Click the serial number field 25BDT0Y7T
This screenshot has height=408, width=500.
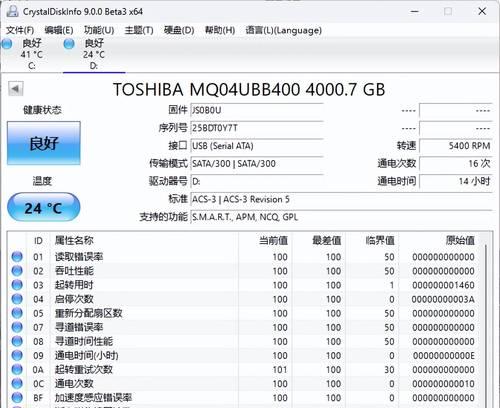(x=257, y=128)
